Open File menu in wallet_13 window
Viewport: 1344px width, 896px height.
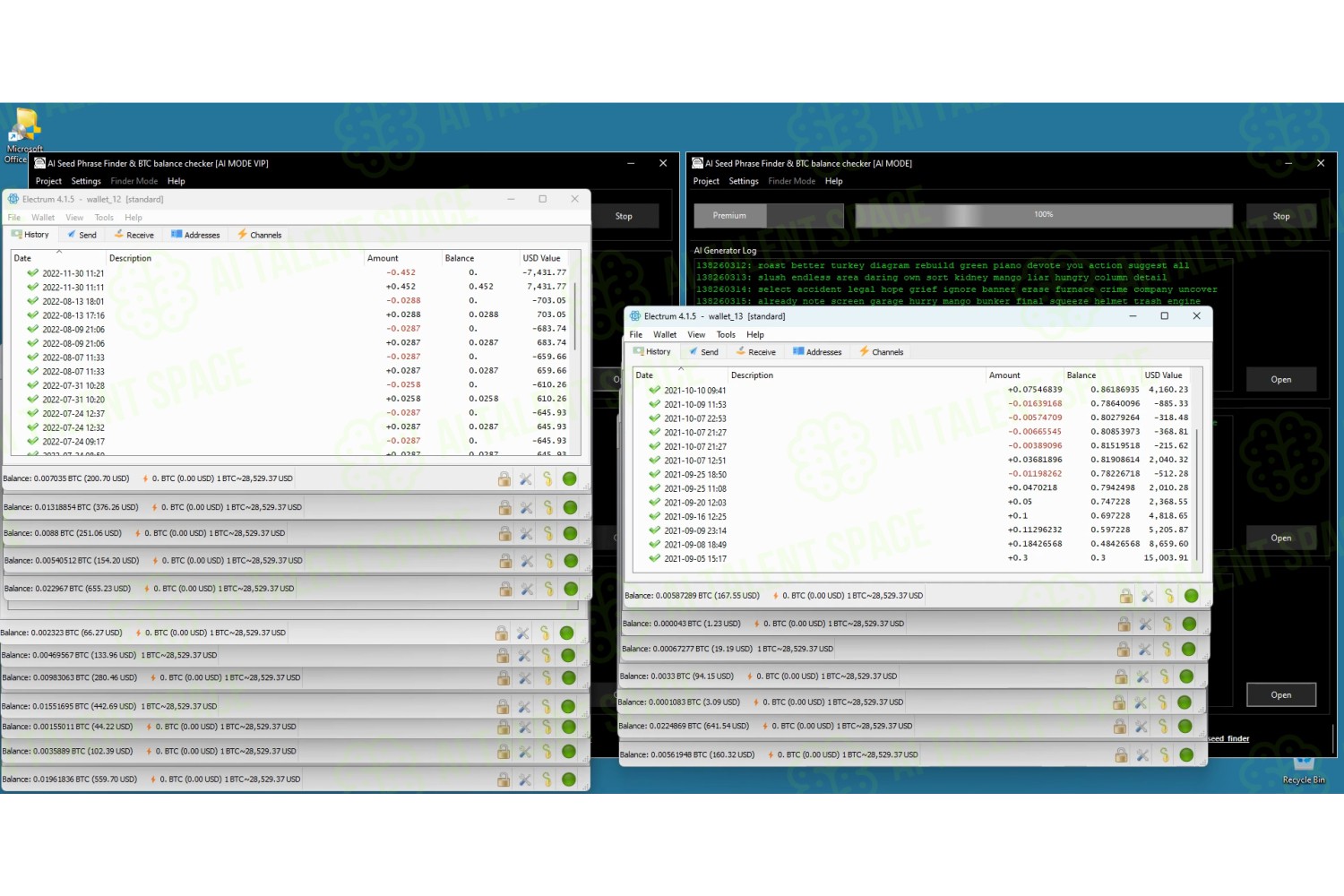point(636,335)
